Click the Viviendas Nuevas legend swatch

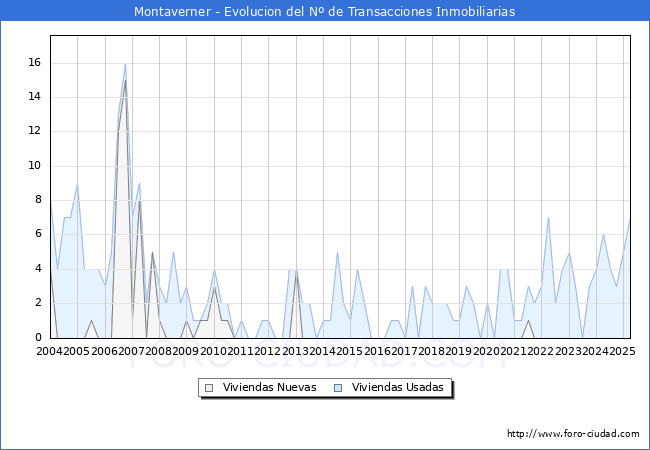click(209, 388)
